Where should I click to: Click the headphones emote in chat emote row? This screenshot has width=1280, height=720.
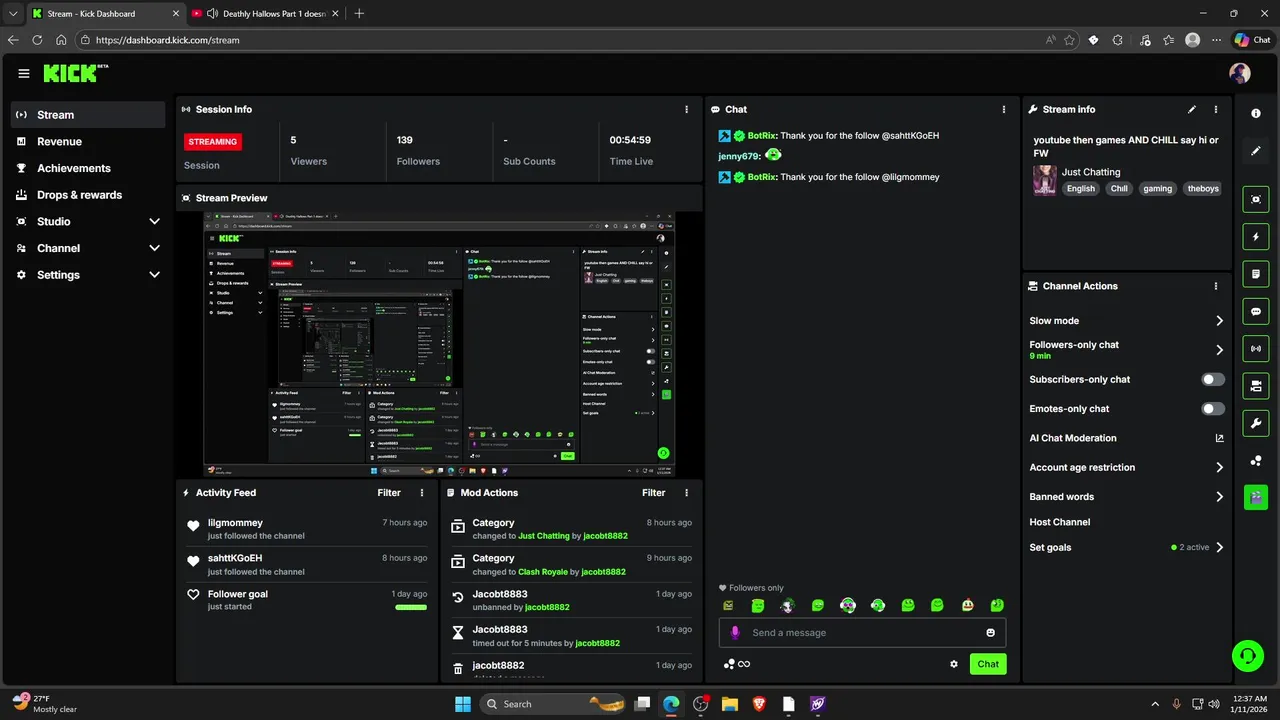(x=877, y=606)
